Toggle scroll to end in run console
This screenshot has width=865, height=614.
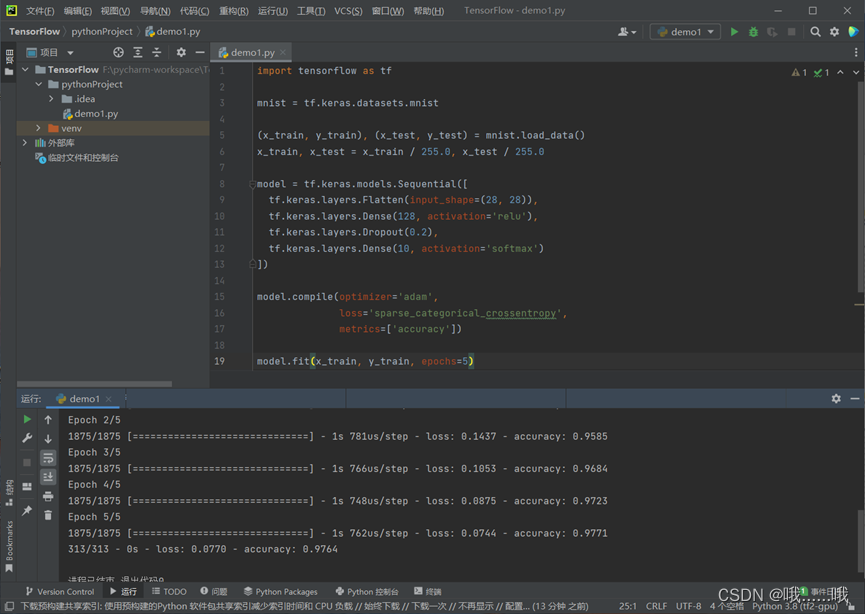point(48,477)
